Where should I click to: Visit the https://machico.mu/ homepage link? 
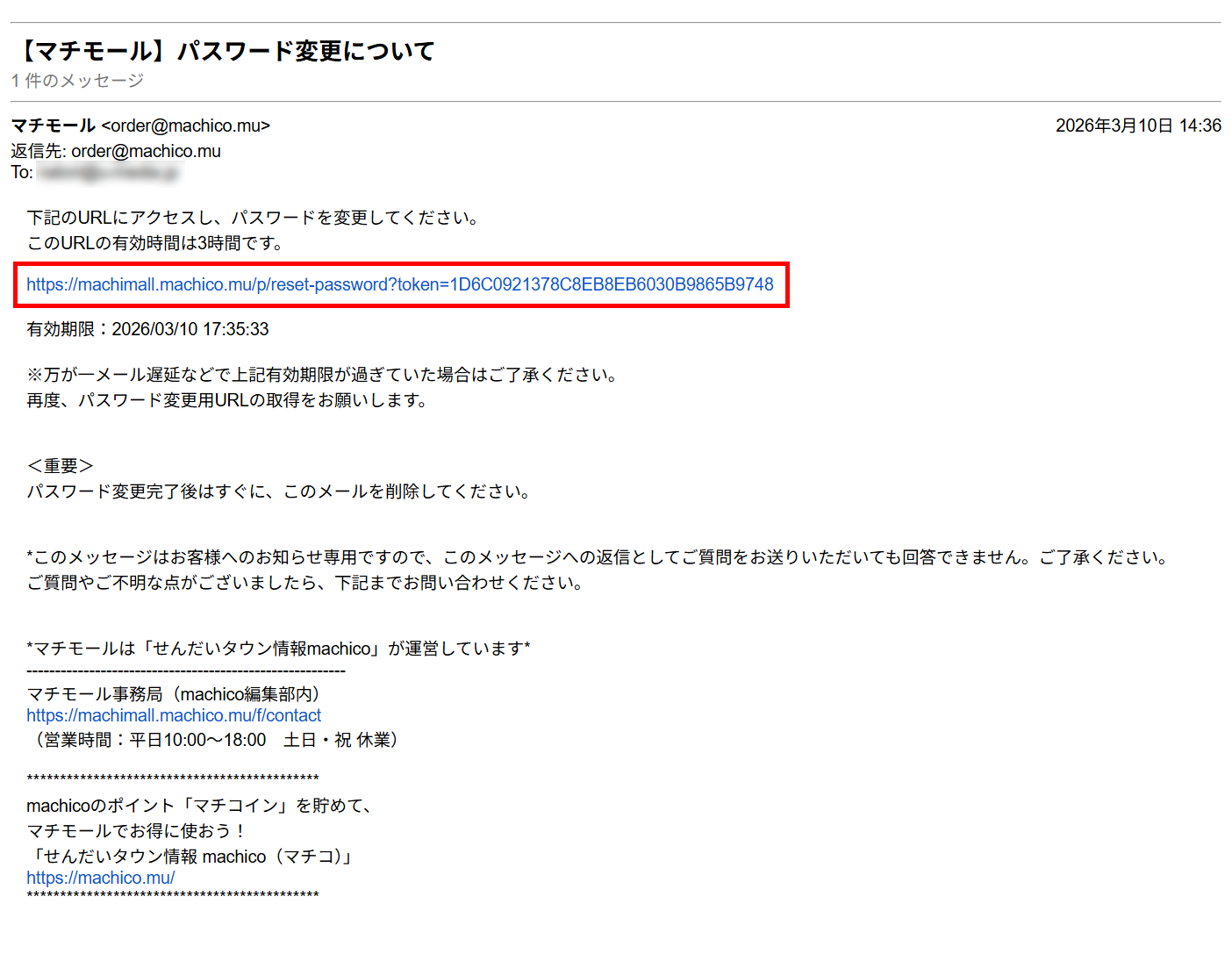click(x=99, y=877)
